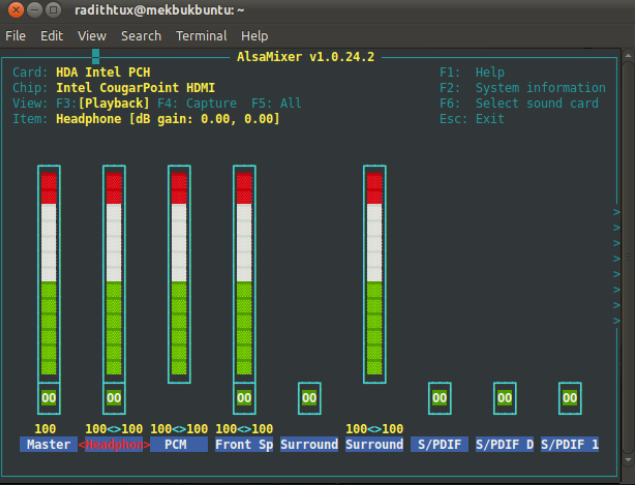Toggle the Master mute indicator
635x485 pixels.
[x=49, y=398]
